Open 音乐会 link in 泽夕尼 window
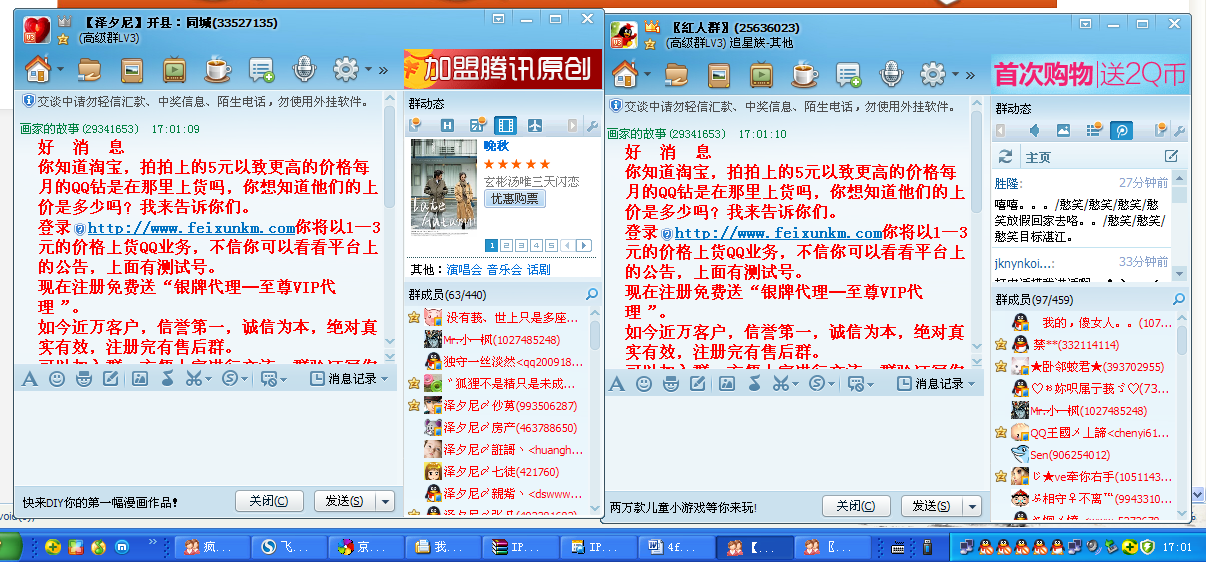 (504, 270)
